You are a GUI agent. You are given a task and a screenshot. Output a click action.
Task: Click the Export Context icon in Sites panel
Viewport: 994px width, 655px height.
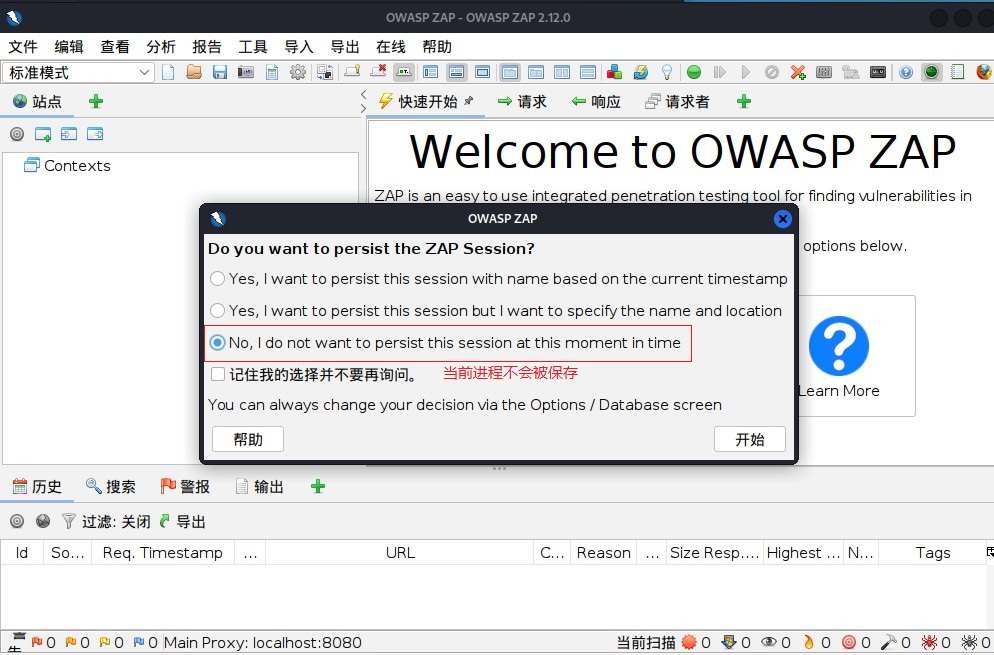coord(95,134)
